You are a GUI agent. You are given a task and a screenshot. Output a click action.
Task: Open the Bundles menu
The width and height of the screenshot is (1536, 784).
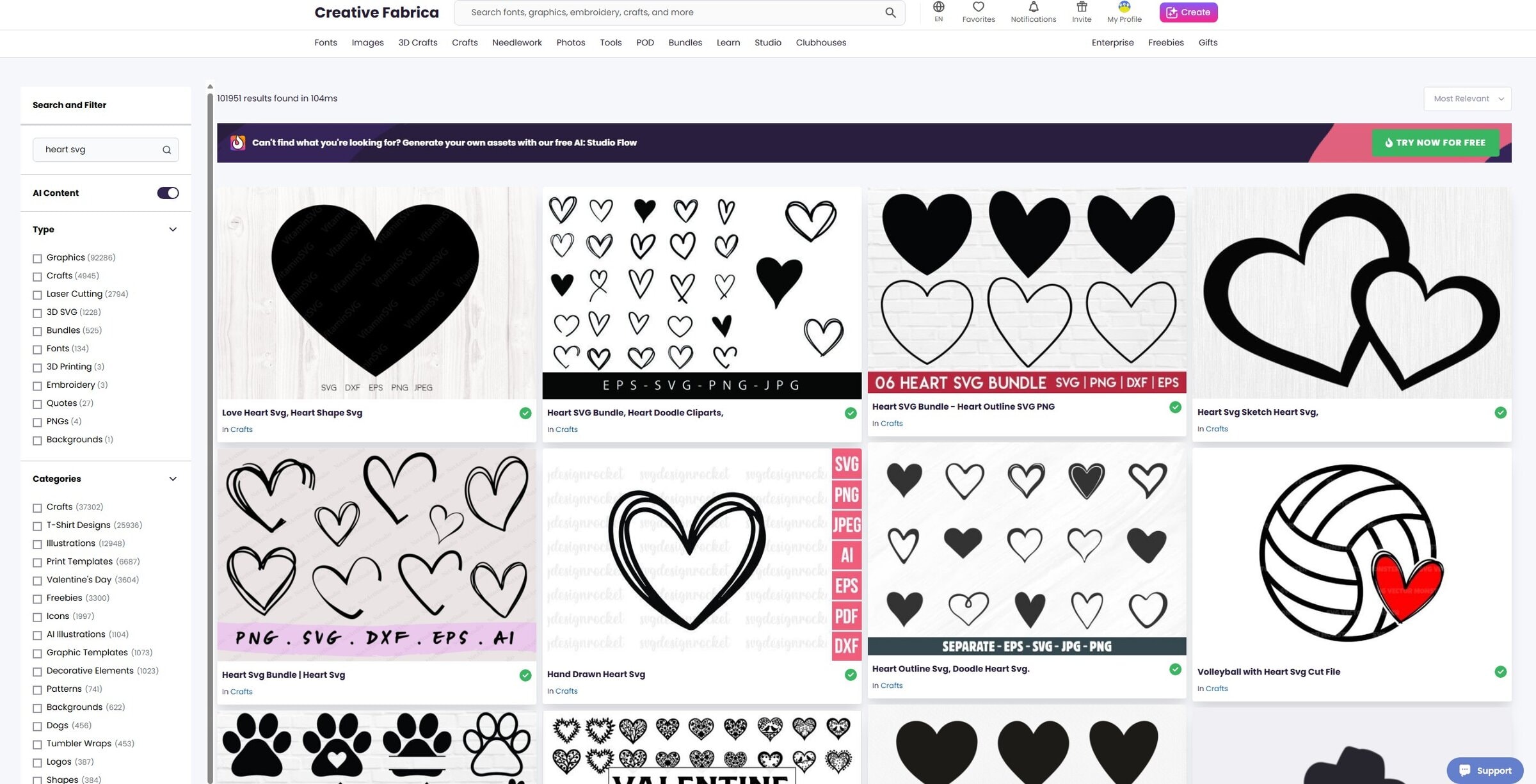685,42
